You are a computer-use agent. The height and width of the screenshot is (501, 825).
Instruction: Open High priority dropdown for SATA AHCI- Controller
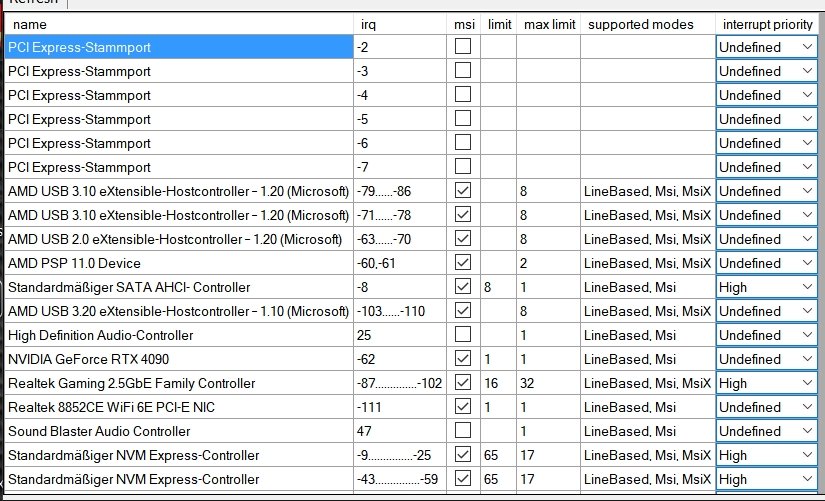(767, 287)
